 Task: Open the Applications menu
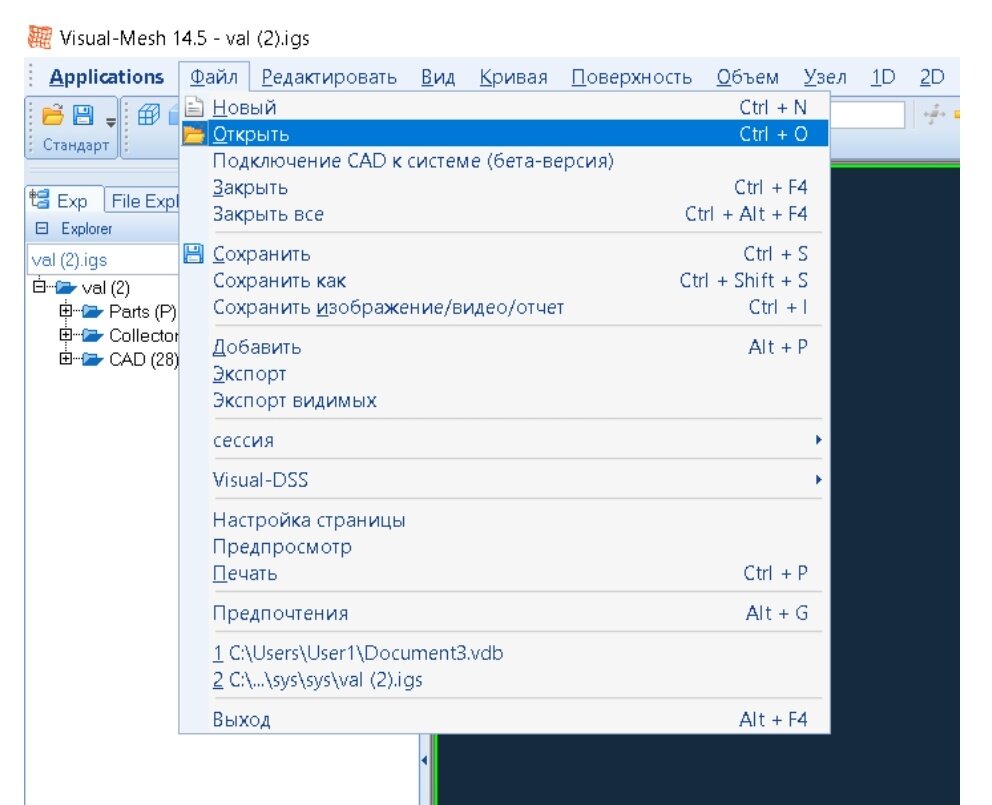(106, 77)
